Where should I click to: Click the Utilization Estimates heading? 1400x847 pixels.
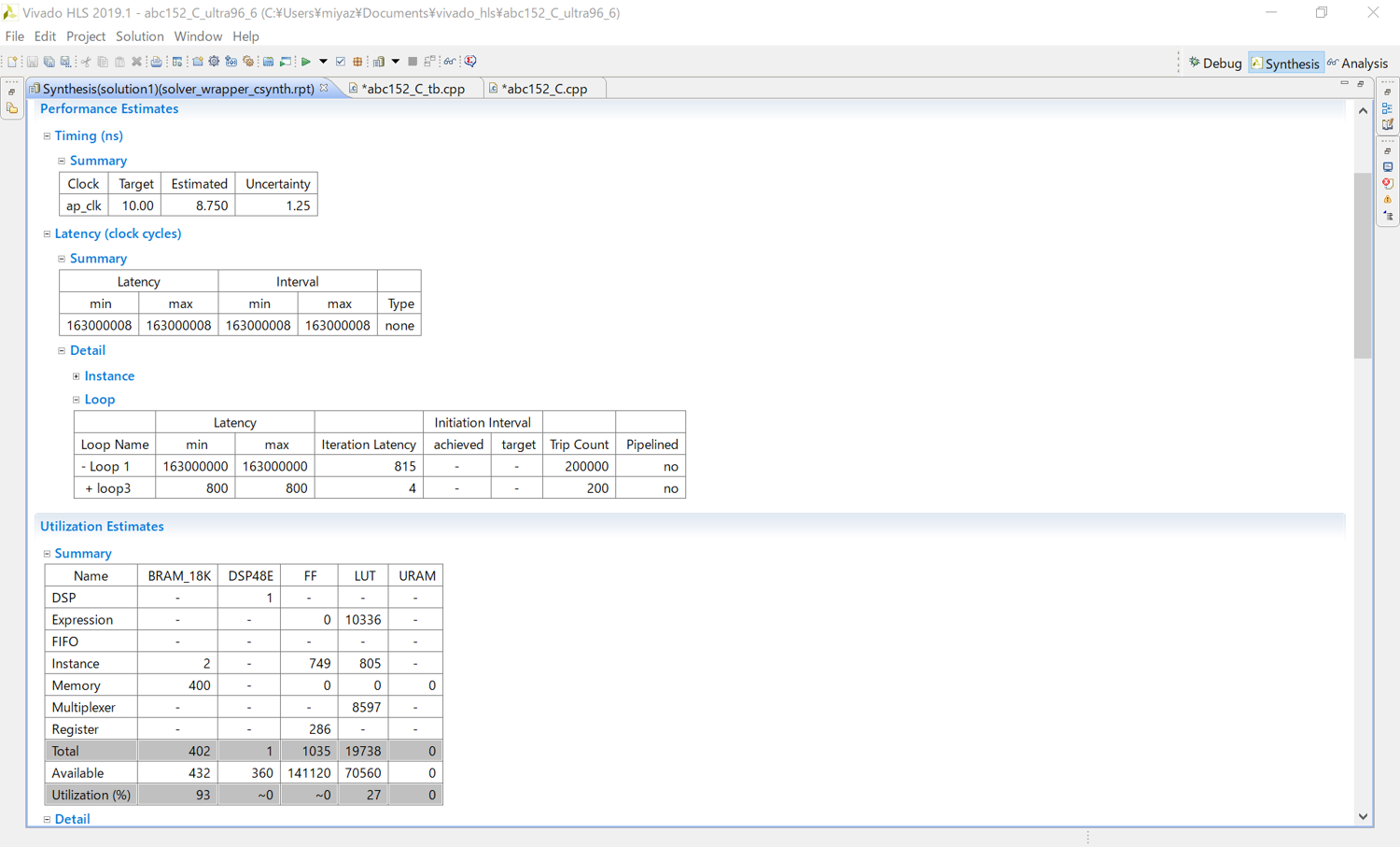102,527
